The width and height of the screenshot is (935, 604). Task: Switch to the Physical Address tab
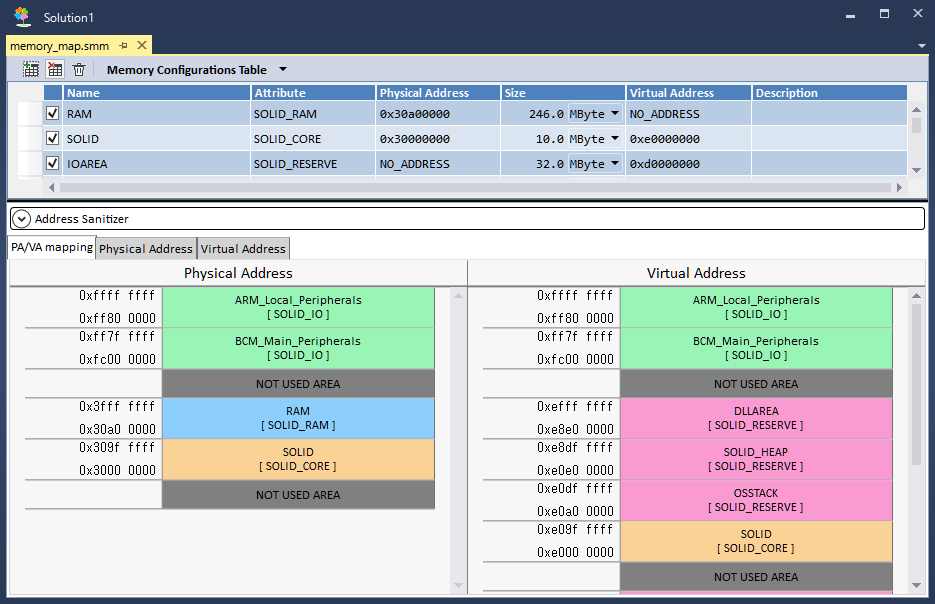point(146,249)
